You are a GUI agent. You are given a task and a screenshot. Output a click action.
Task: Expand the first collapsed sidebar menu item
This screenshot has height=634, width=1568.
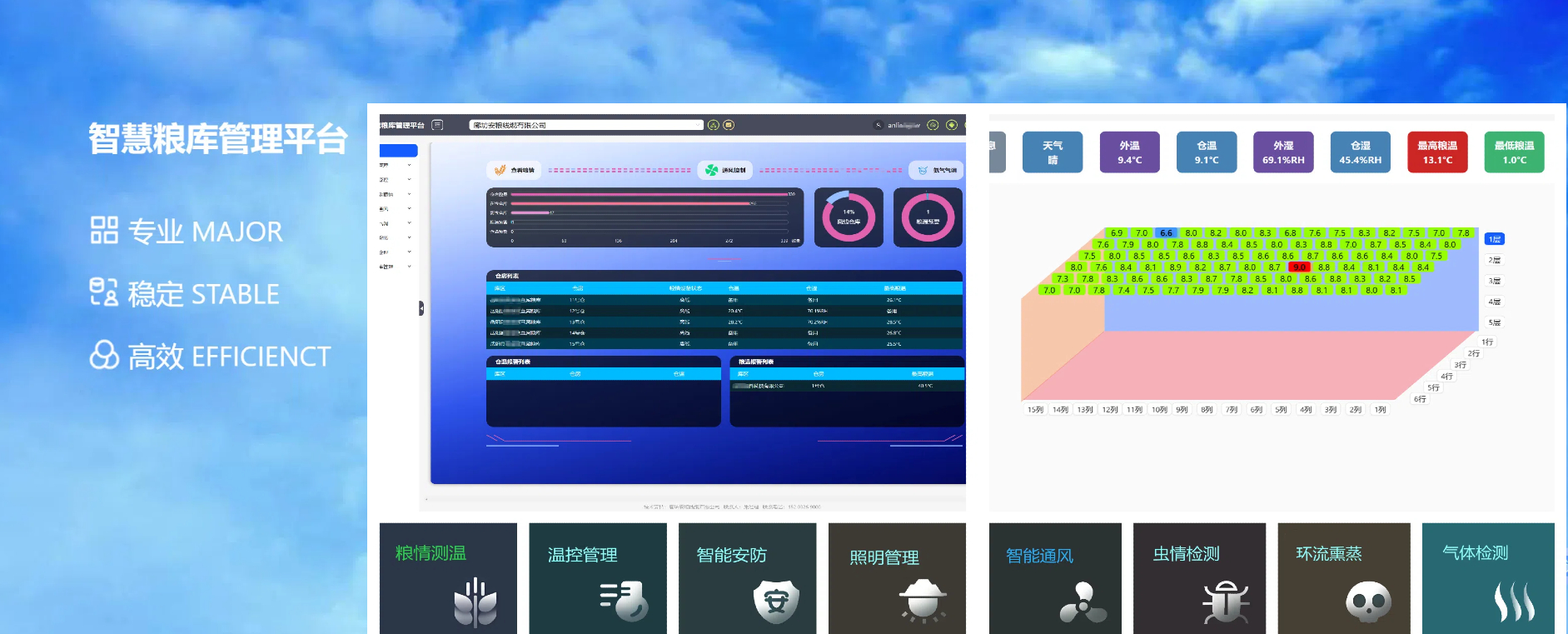396,165
